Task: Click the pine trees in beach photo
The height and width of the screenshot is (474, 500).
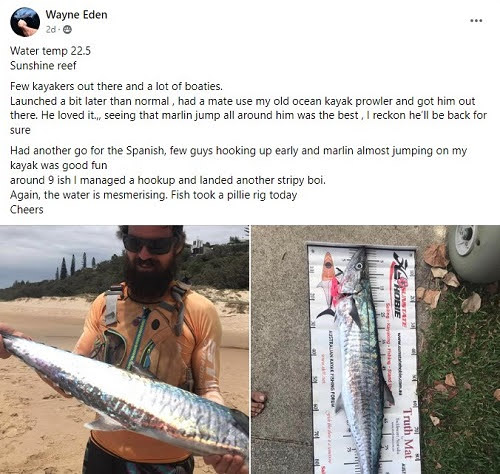Action: [75, 265]
